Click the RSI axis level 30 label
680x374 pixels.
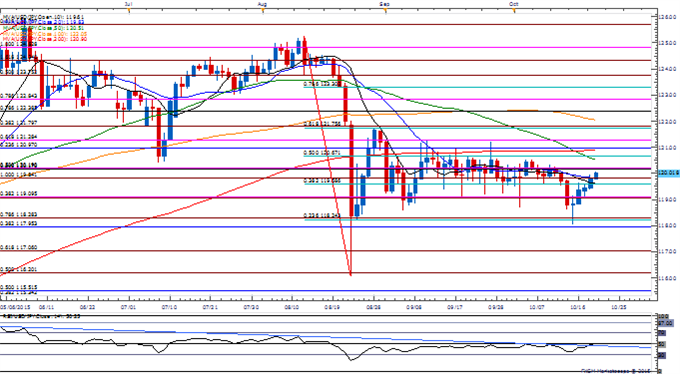click(x=662, y=355)
